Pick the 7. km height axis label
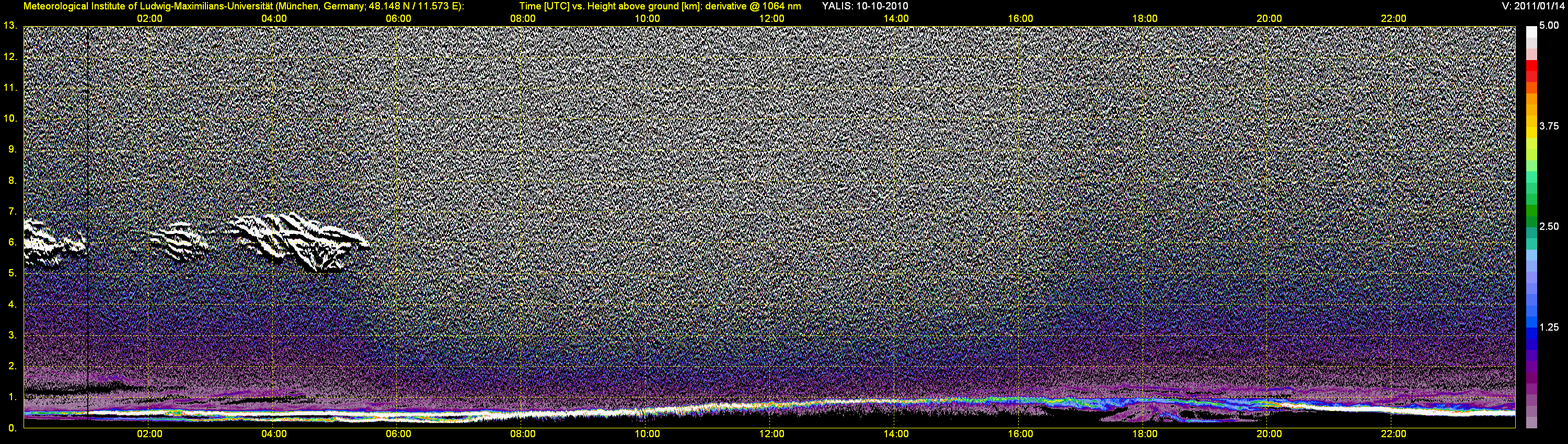 tap(12, 211)
